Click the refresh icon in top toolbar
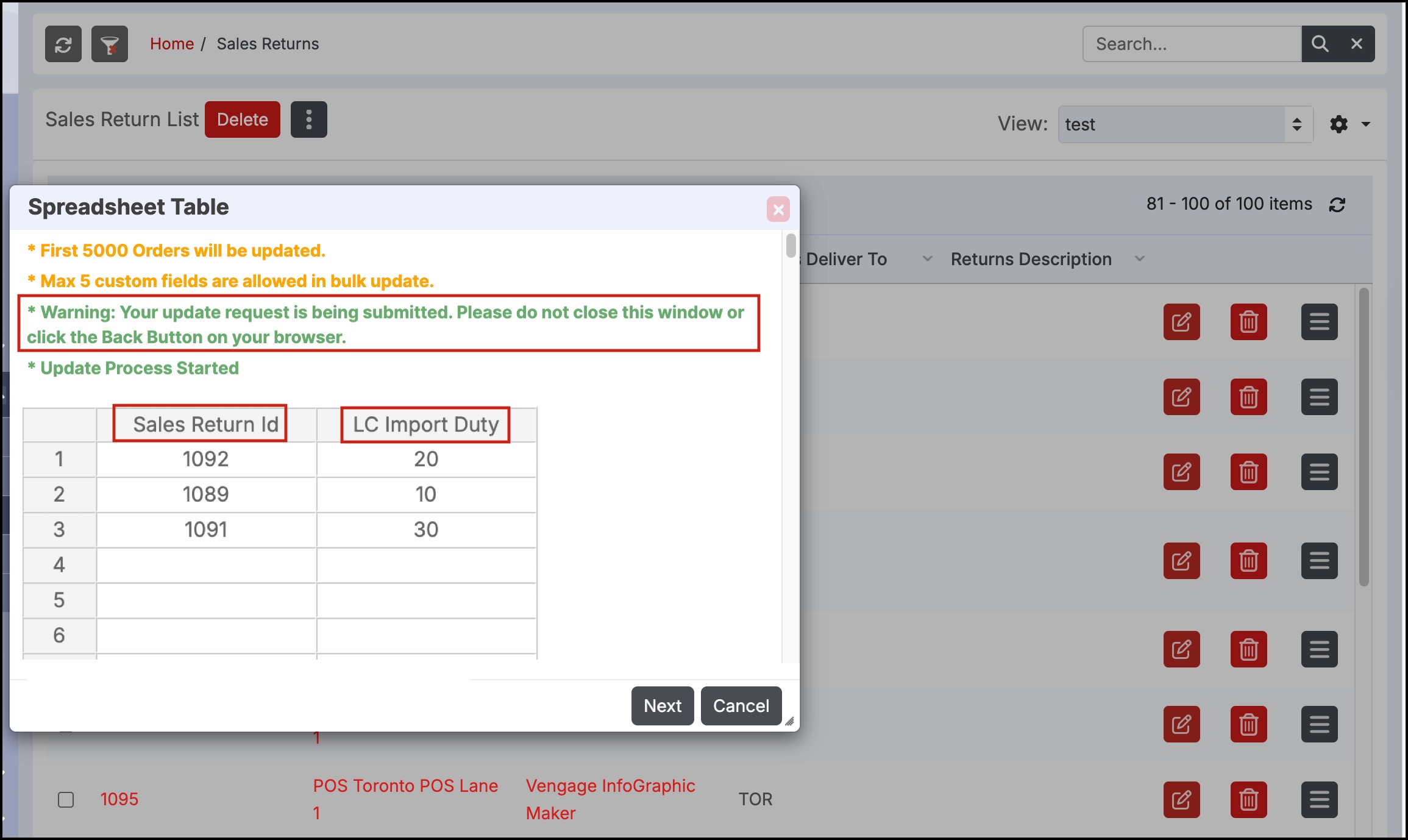 coord(63,44)
